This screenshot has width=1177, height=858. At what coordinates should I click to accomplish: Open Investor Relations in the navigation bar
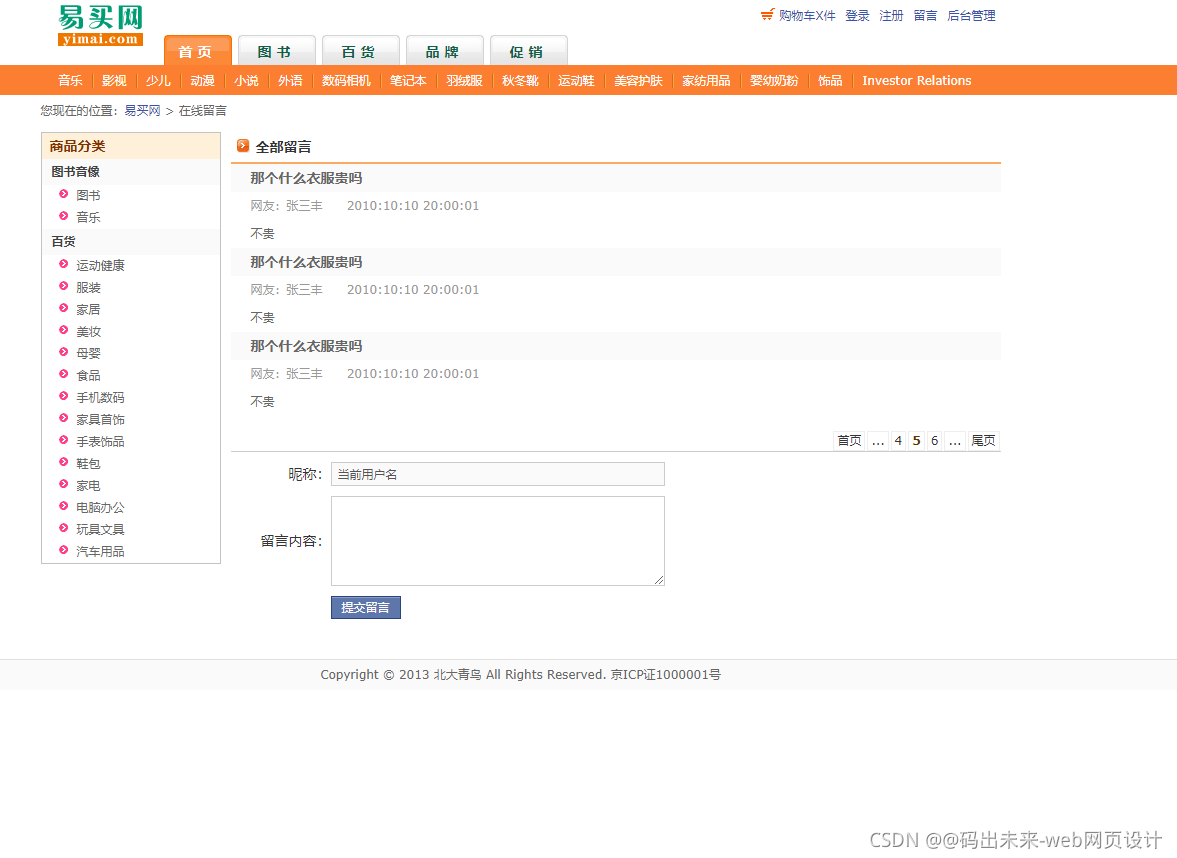pos(917,80)
